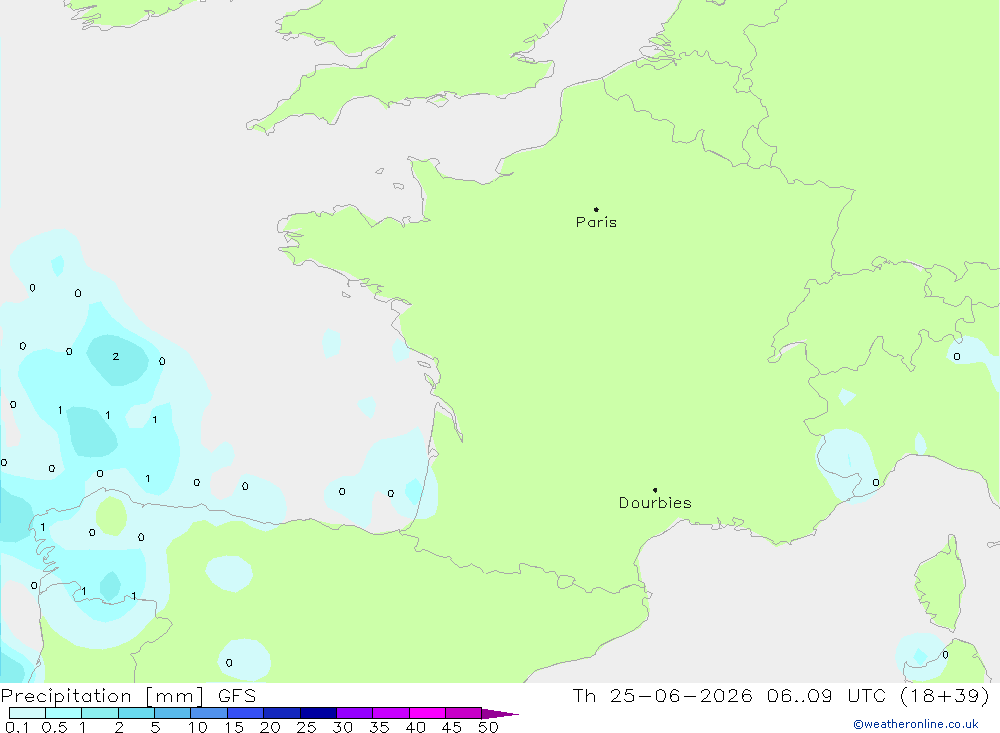Screen dimensions: 1000x733
Task: Click the 'Th' weekday abbreviation
Action: point(585,695)
